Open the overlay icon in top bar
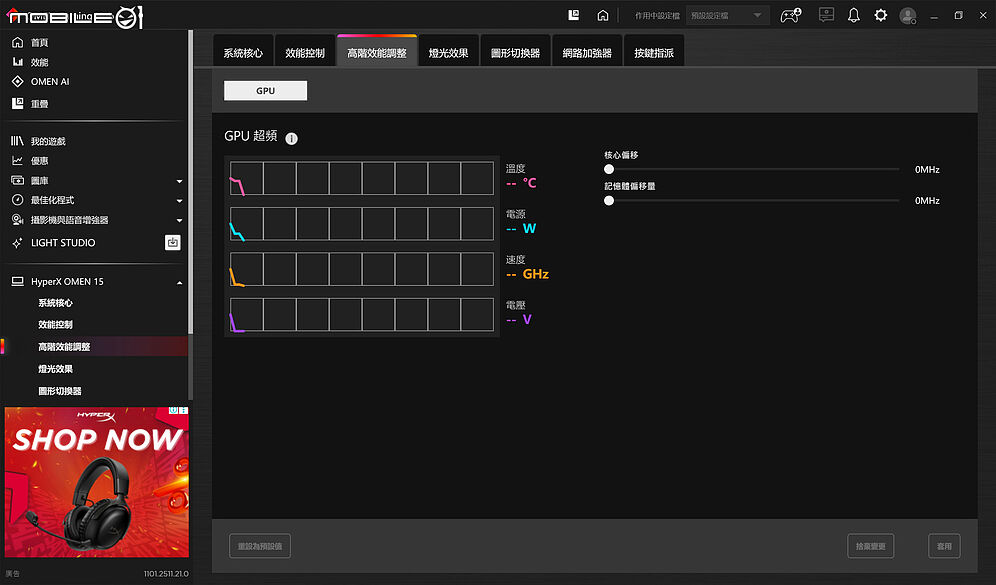The width and height of the screenshot is (996, 585). click(574, 15)
